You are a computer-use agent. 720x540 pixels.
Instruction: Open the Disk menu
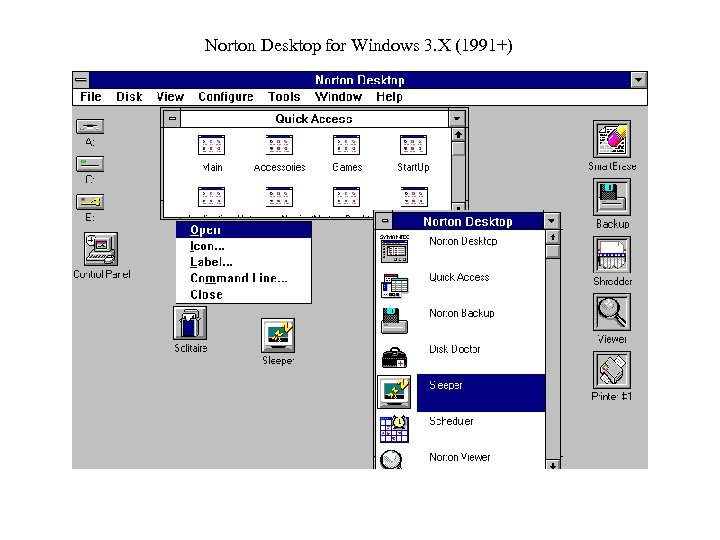(129, 97)
